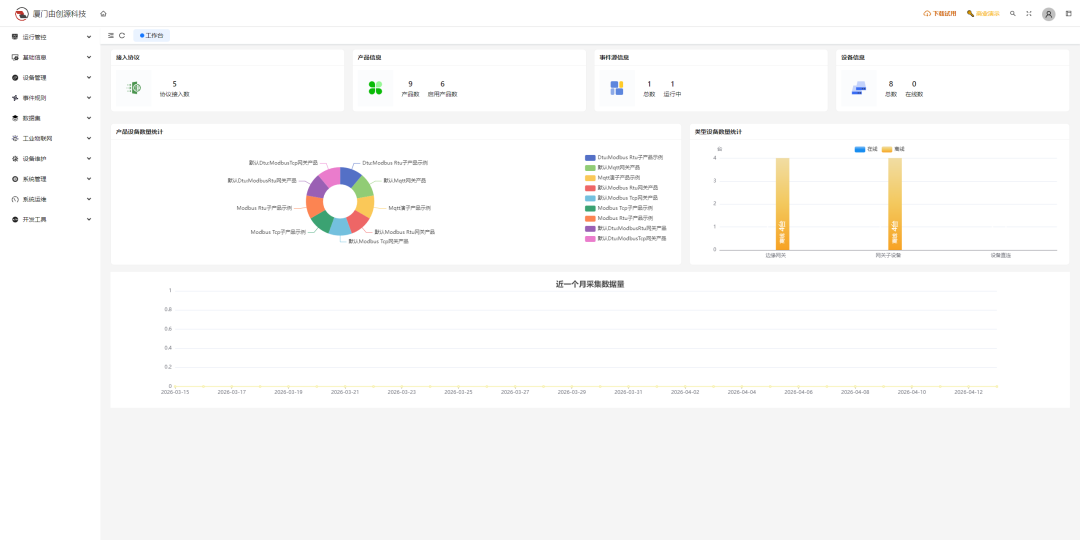
Task: Click the blue device info icon
Action: click(x=859, y=88)
